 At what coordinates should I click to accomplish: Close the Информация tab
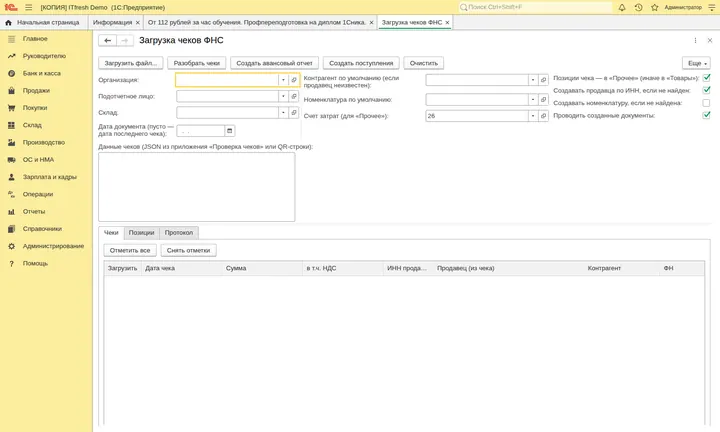coord(137,22)
